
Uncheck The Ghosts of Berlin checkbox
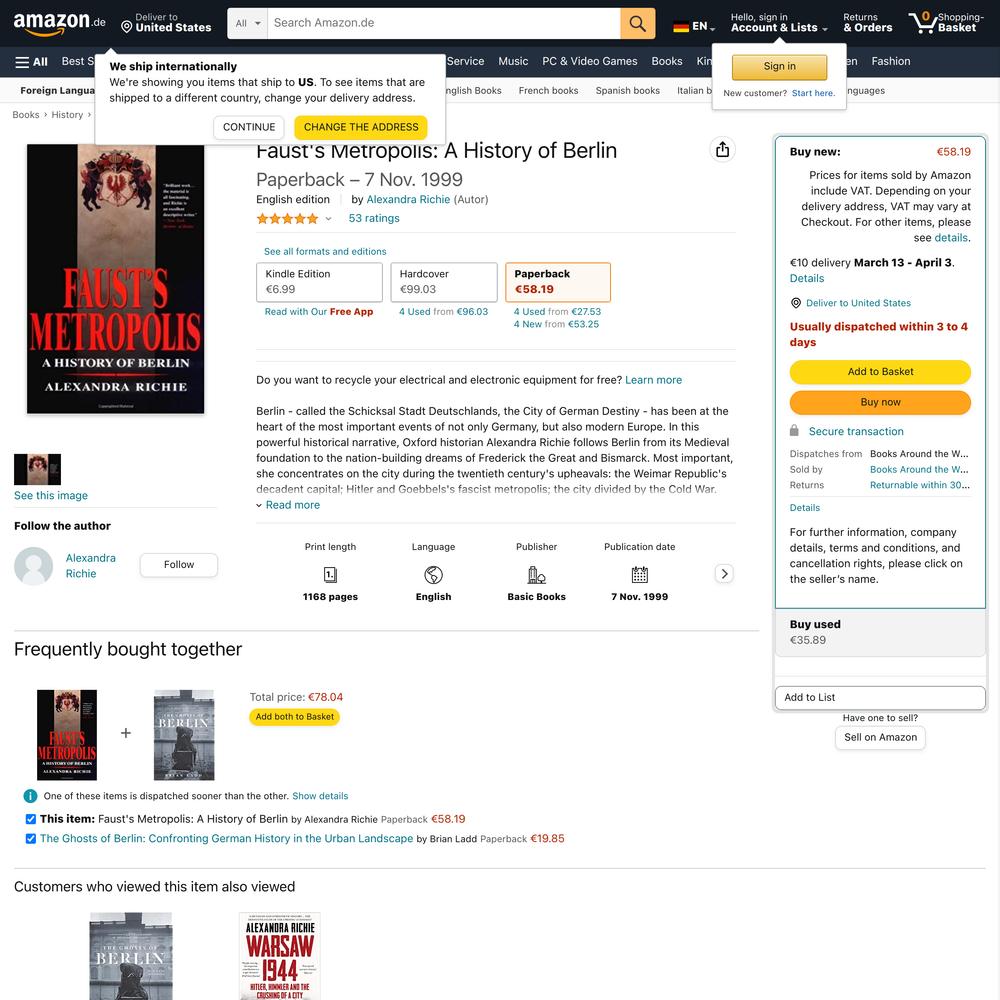click(x=31, y=839)
